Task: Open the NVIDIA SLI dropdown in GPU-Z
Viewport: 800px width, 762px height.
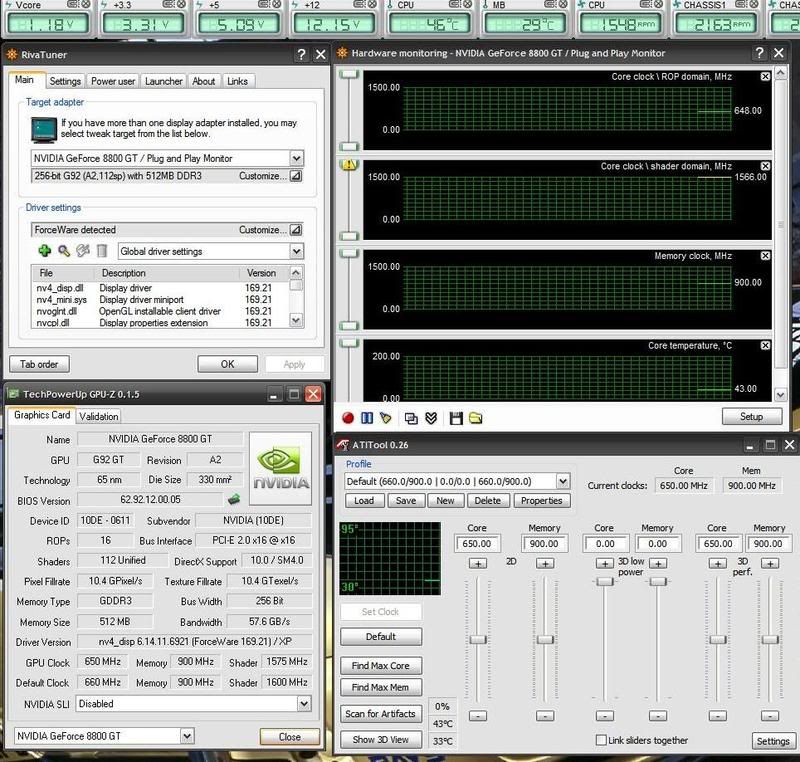Action: point(304,703)
